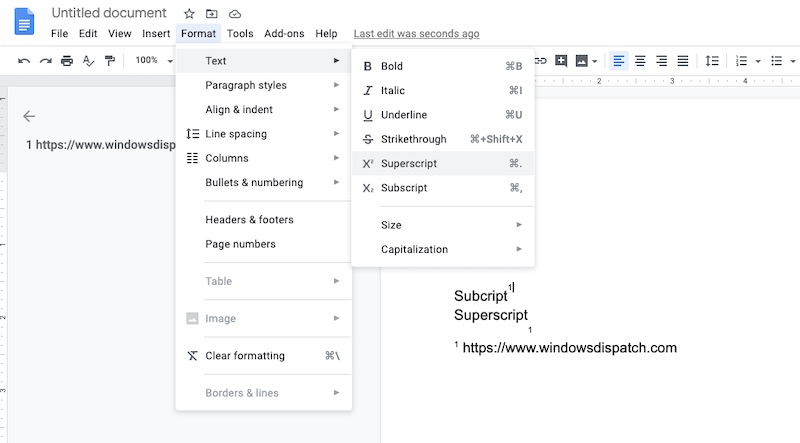Open the 100% zoom dropdown

(153, 61)
